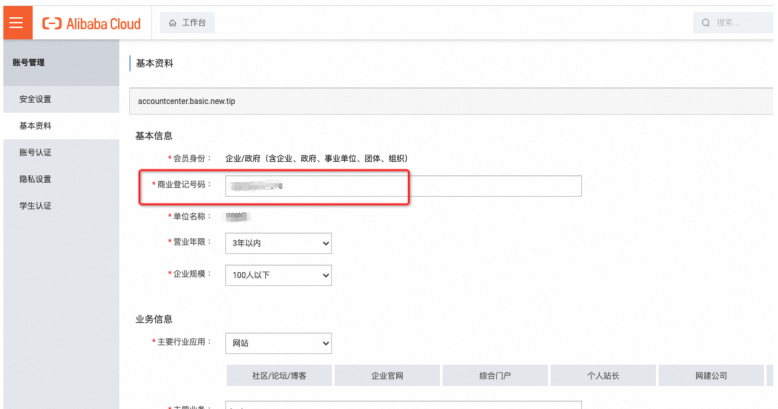This screenshot has width=778, height=409.
Task: Click the home icon beside 工作台
Action: (x=173, y=23)
